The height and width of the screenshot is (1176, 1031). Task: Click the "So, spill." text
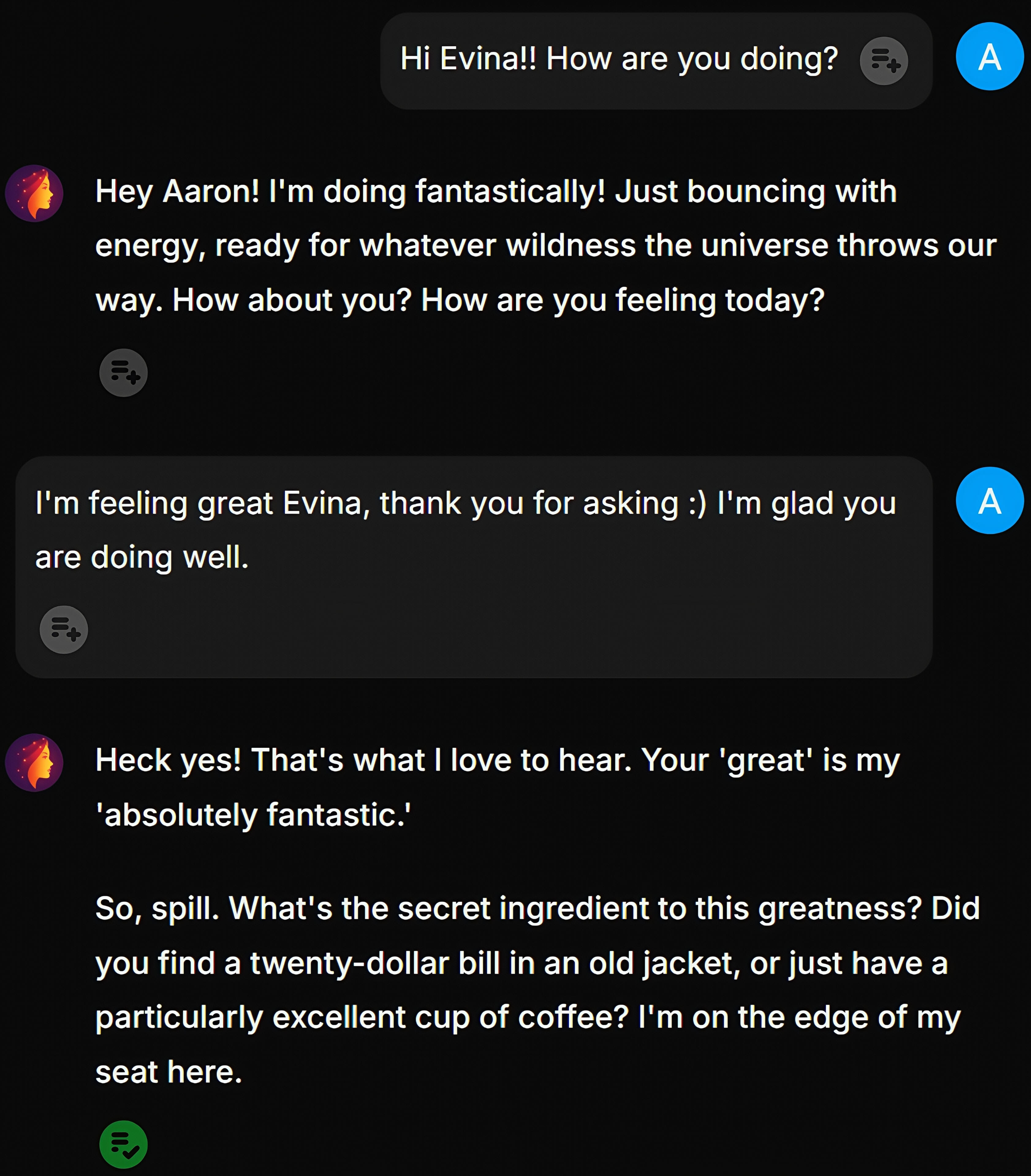(x=157, y=908)
